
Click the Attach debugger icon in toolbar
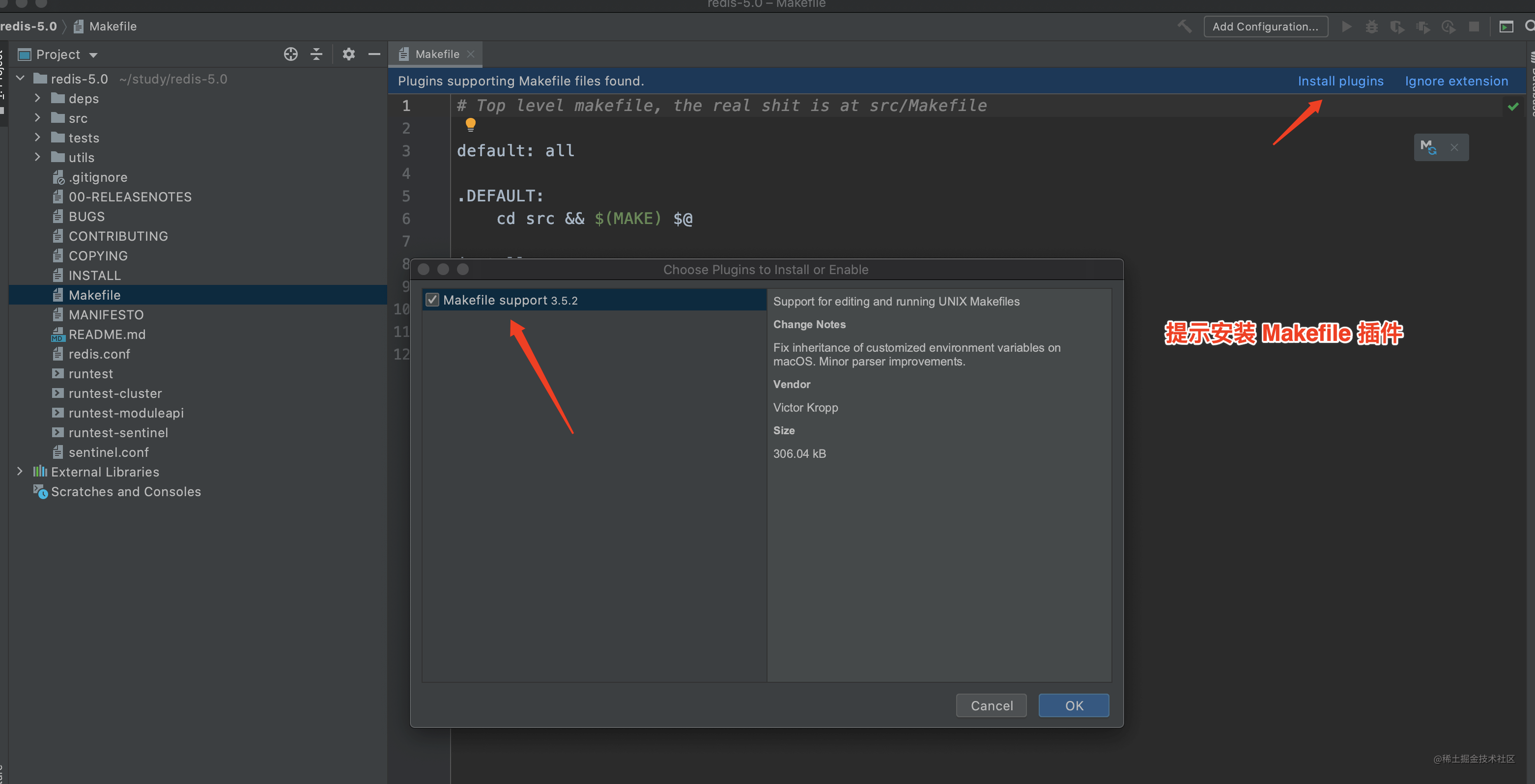click(1422, 27)
